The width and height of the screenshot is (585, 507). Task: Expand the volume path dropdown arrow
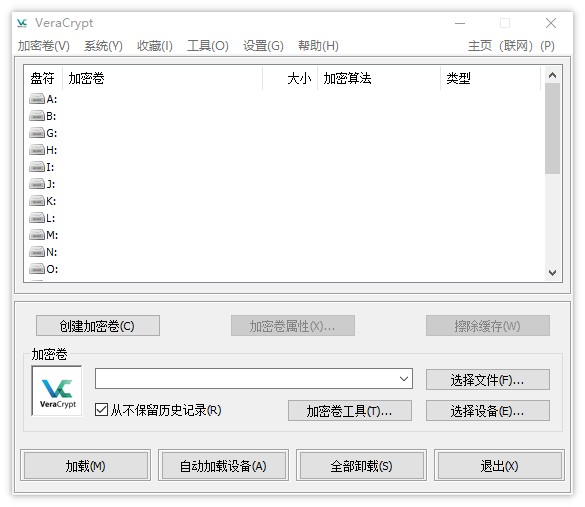404,379
